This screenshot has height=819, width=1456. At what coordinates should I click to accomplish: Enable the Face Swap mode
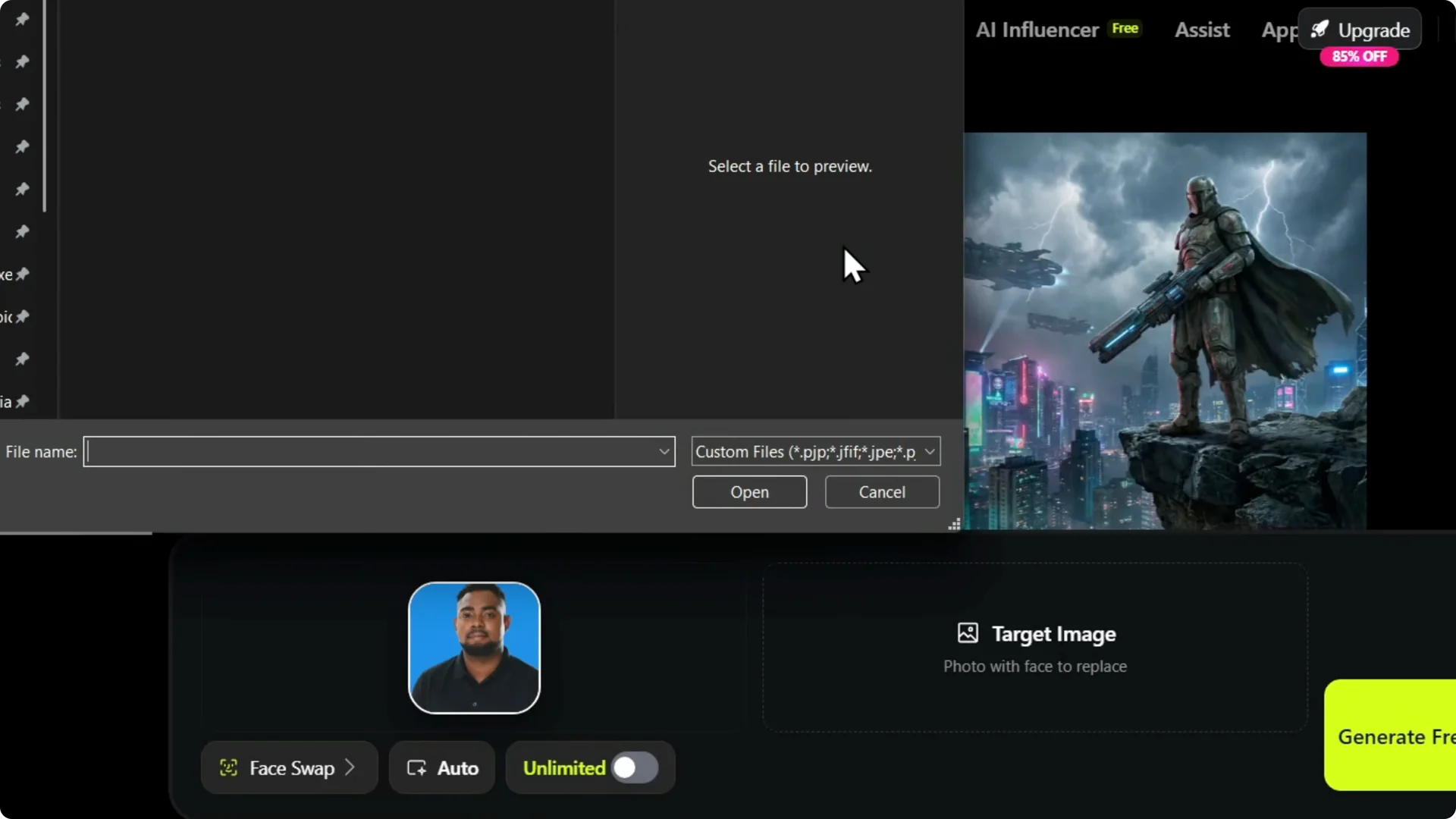coord(288,767)
